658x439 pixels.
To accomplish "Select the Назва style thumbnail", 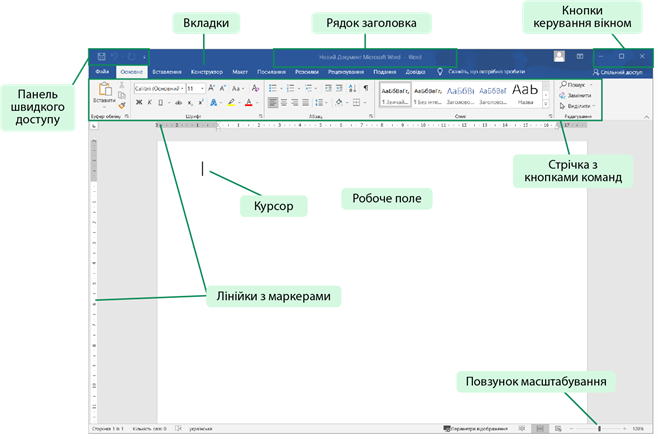I will (525, 93).
